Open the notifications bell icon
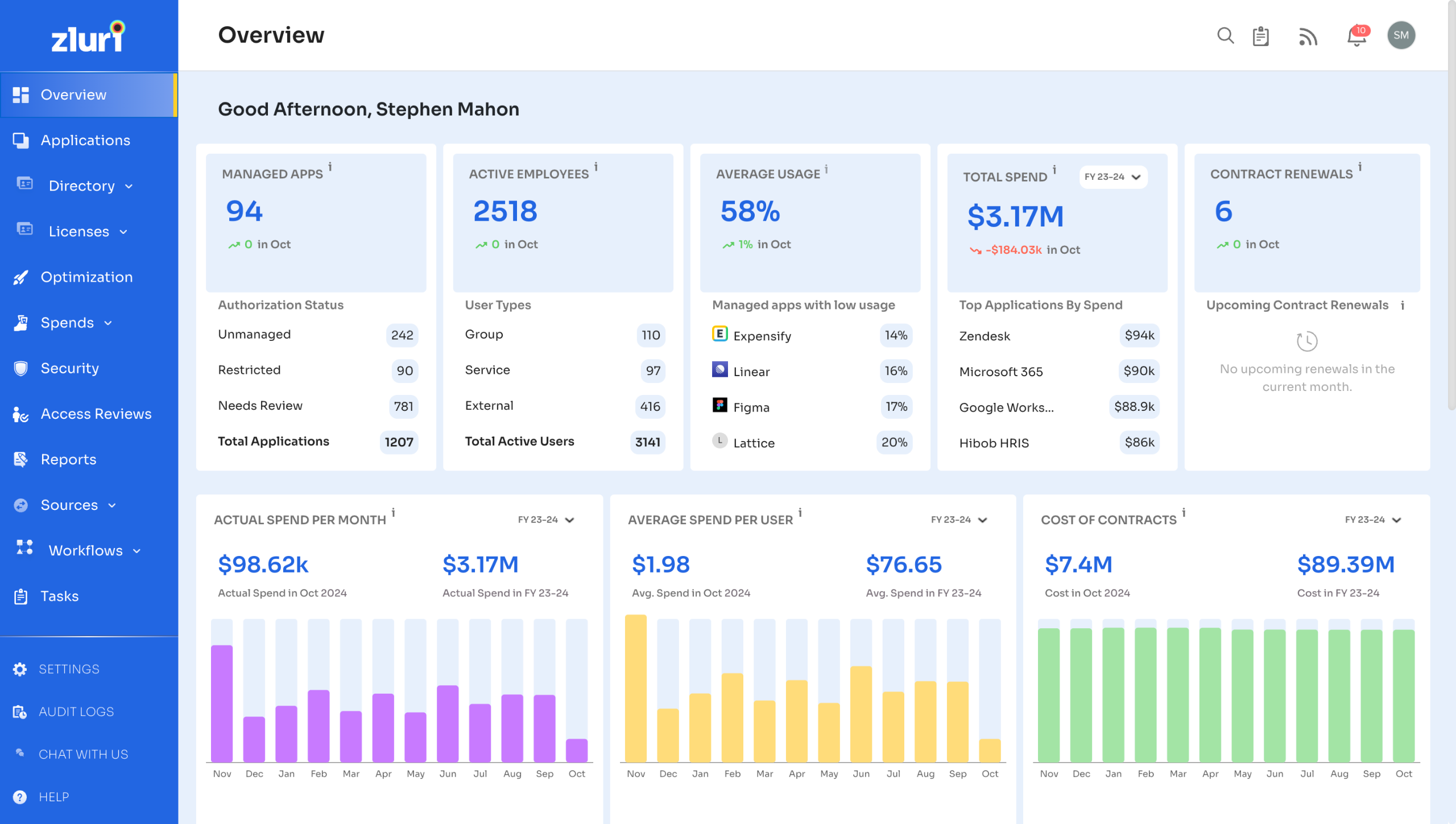Screen dimensions: 1456x824 [1356, 37]
